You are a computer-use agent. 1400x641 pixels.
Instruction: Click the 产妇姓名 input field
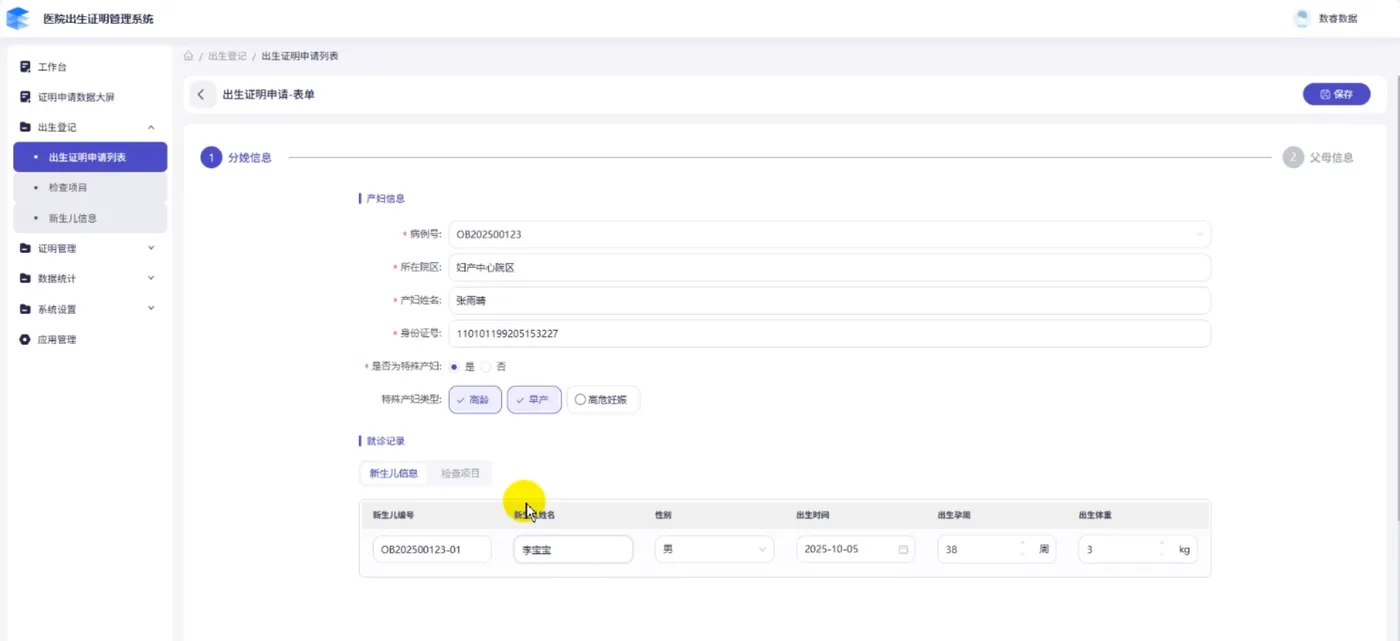click(829, 300)
